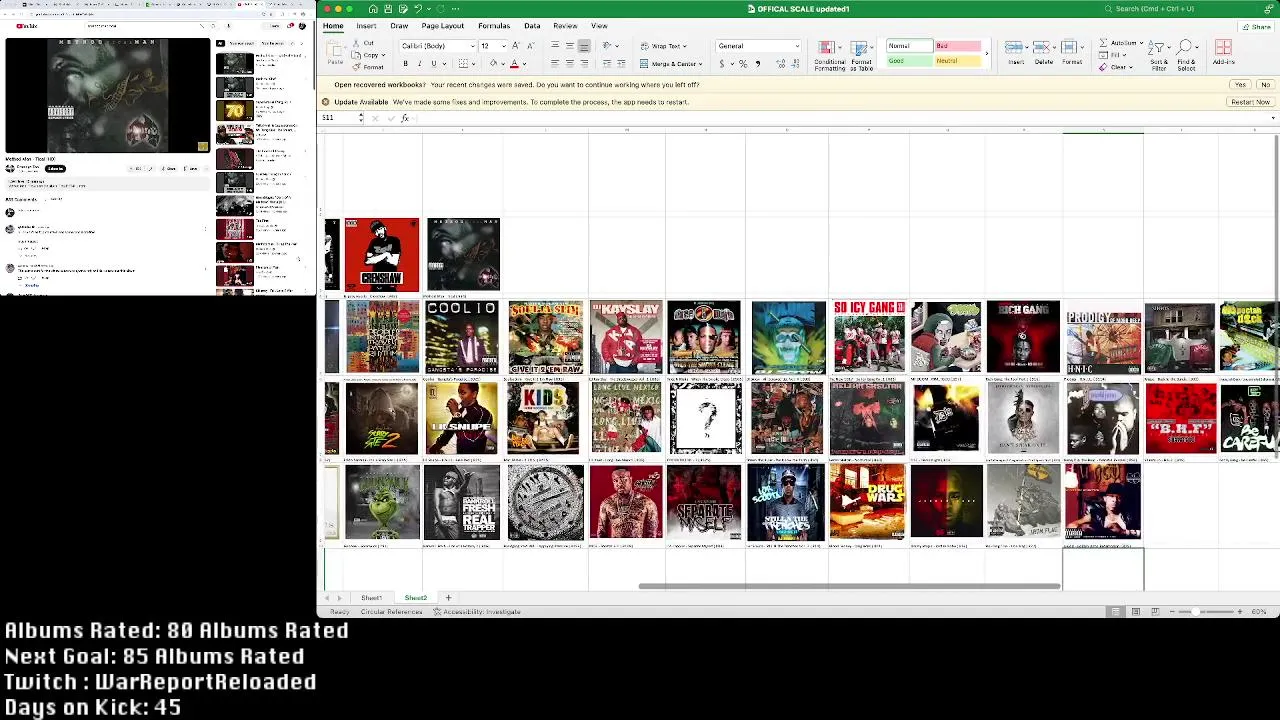Switch to the Formulas ribbon tab

click(494, 26)
